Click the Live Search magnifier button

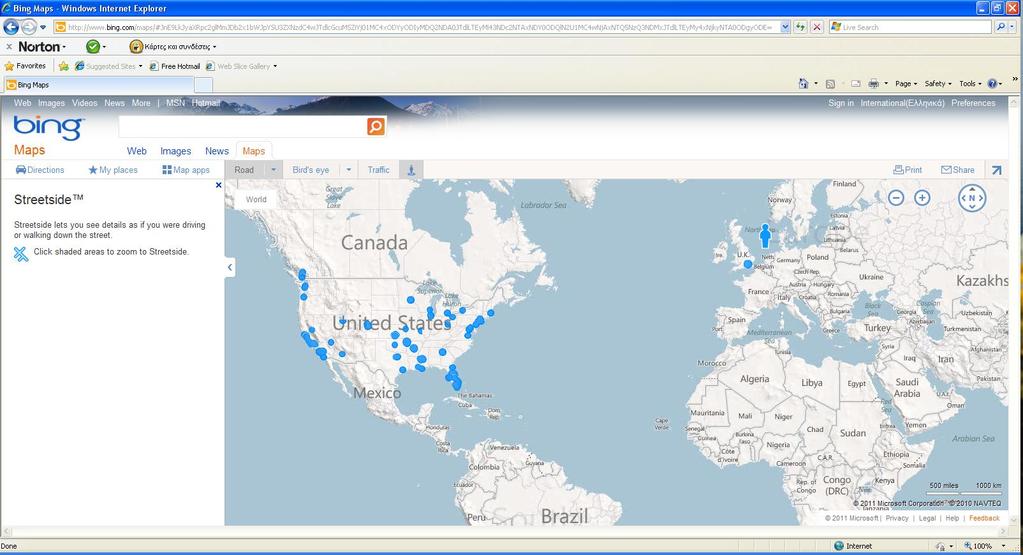1000,27
